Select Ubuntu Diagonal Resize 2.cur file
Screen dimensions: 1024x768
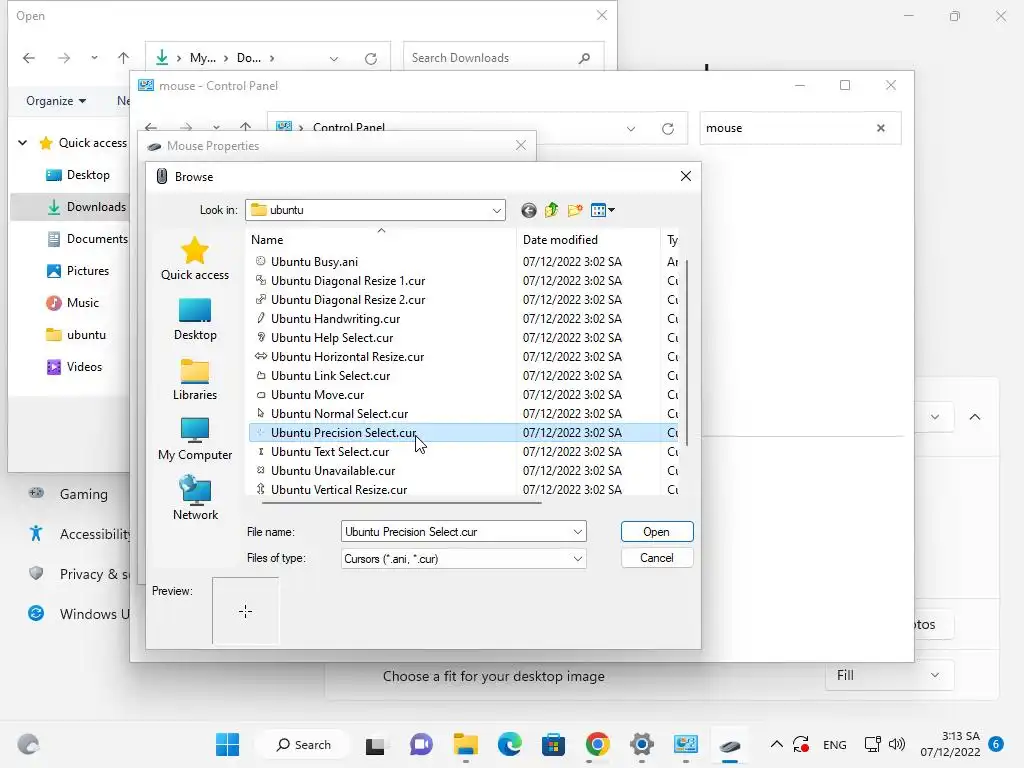click(347, 300)
